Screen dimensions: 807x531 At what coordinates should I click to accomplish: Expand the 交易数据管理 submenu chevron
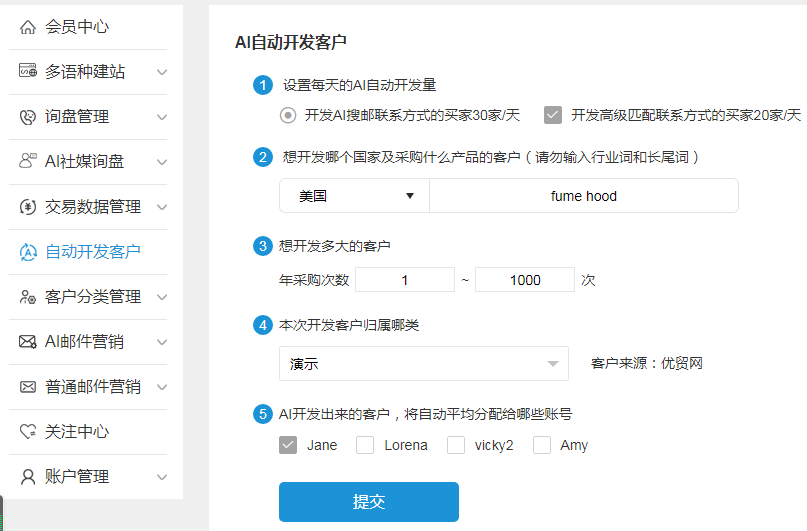162,207
